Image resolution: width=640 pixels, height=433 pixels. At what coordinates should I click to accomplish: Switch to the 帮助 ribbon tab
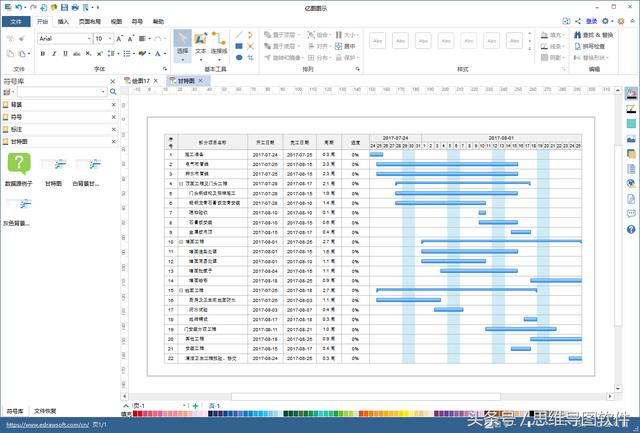(158, 21)
